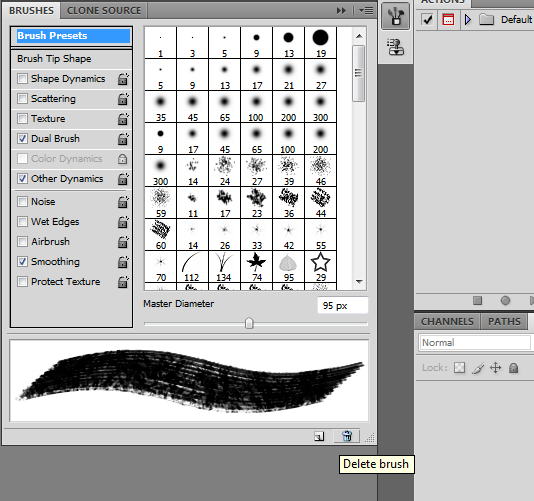Viewport: 534px width, 501px height.
Task: Select Brush Presets option
Action: coord(73,36)
